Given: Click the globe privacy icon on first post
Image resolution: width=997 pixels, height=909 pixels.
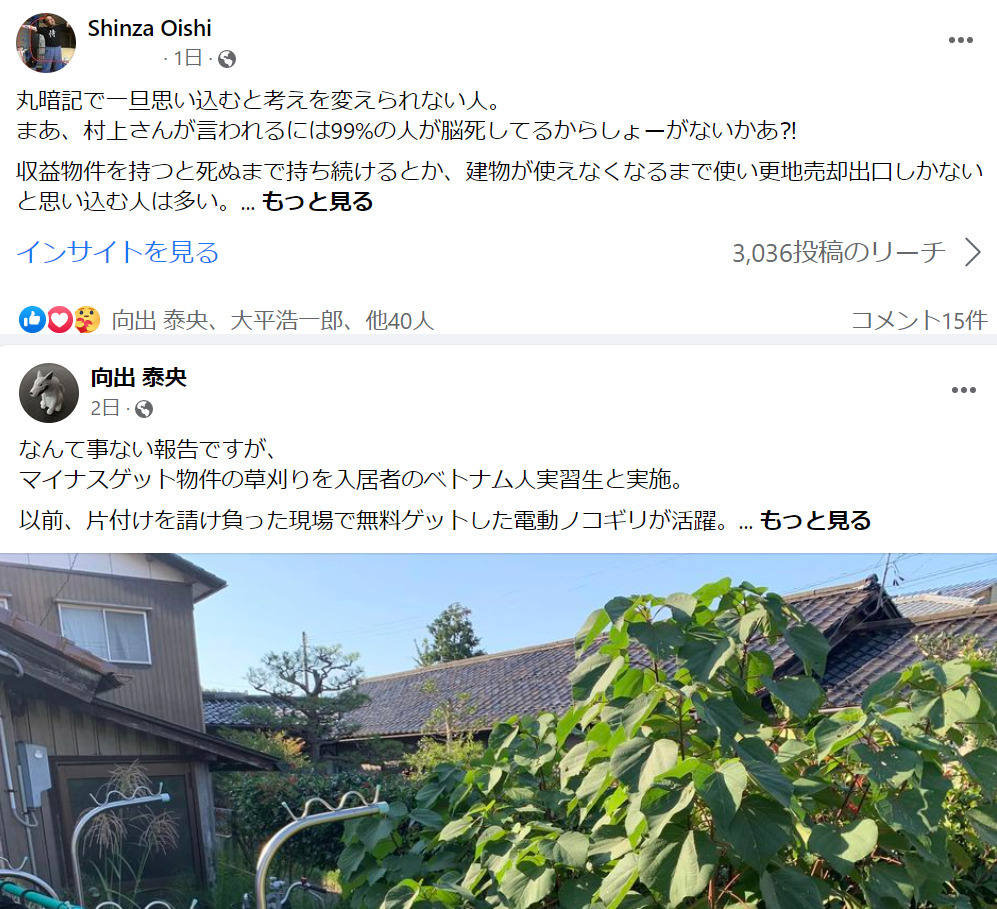Looking at the screenshot, I should point(227,59).
